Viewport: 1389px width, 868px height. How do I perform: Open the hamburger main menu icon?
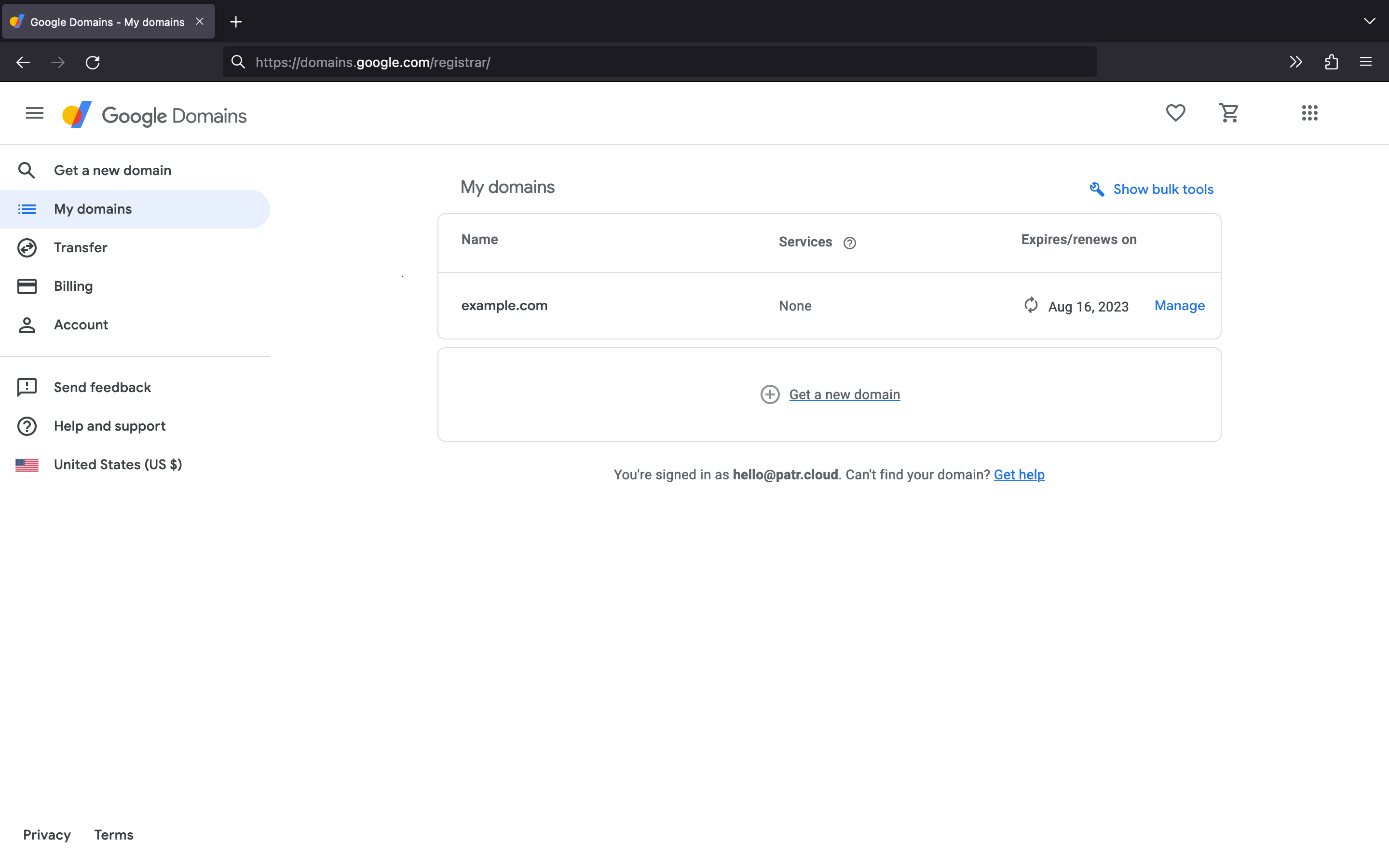[34, 113]
